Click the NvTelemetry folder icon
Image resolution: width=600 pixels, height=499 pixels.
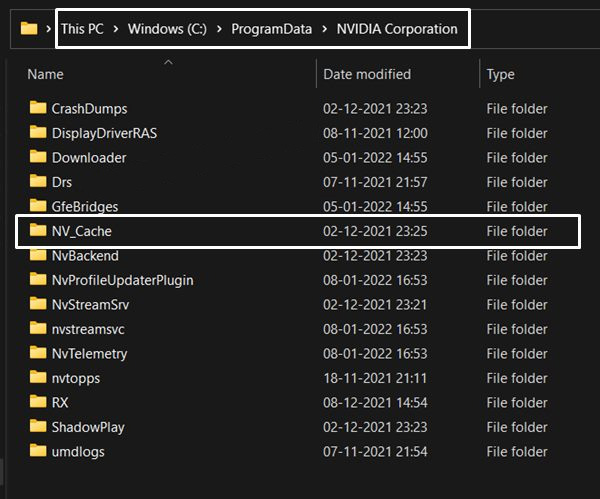38,352
